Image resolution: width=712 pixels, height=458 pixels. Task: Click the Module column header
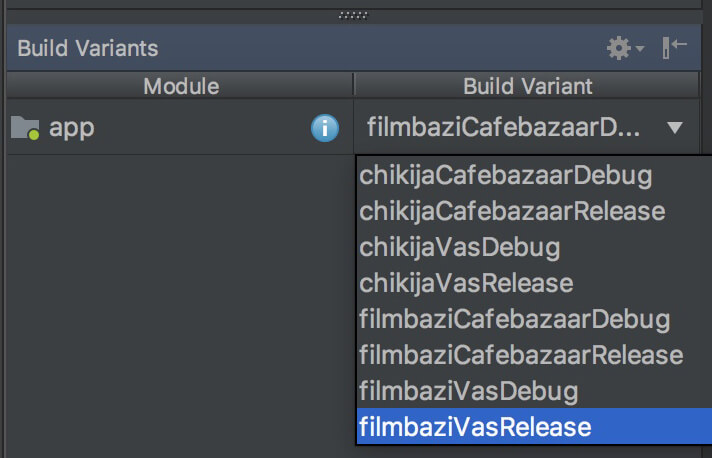(x=180, y=86)
